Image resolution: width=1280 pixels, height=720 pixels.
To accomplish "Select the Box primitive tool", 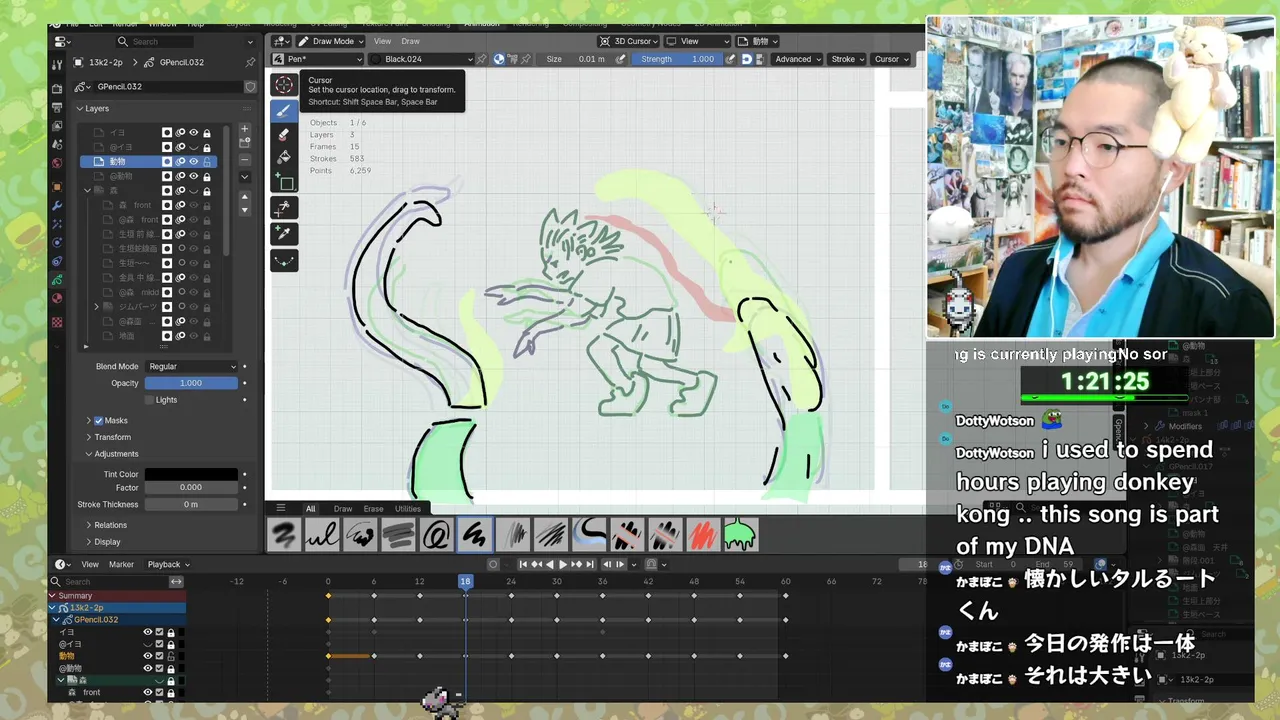I will pos(284,182).
